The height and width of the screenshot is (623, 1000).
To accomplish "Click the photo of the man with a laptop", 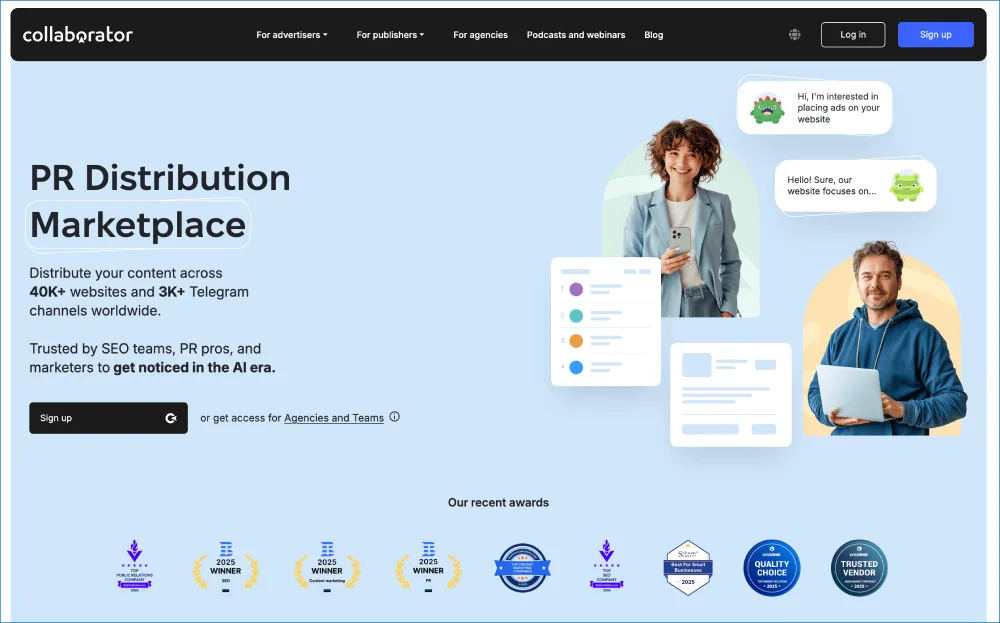I will point(883,339).
